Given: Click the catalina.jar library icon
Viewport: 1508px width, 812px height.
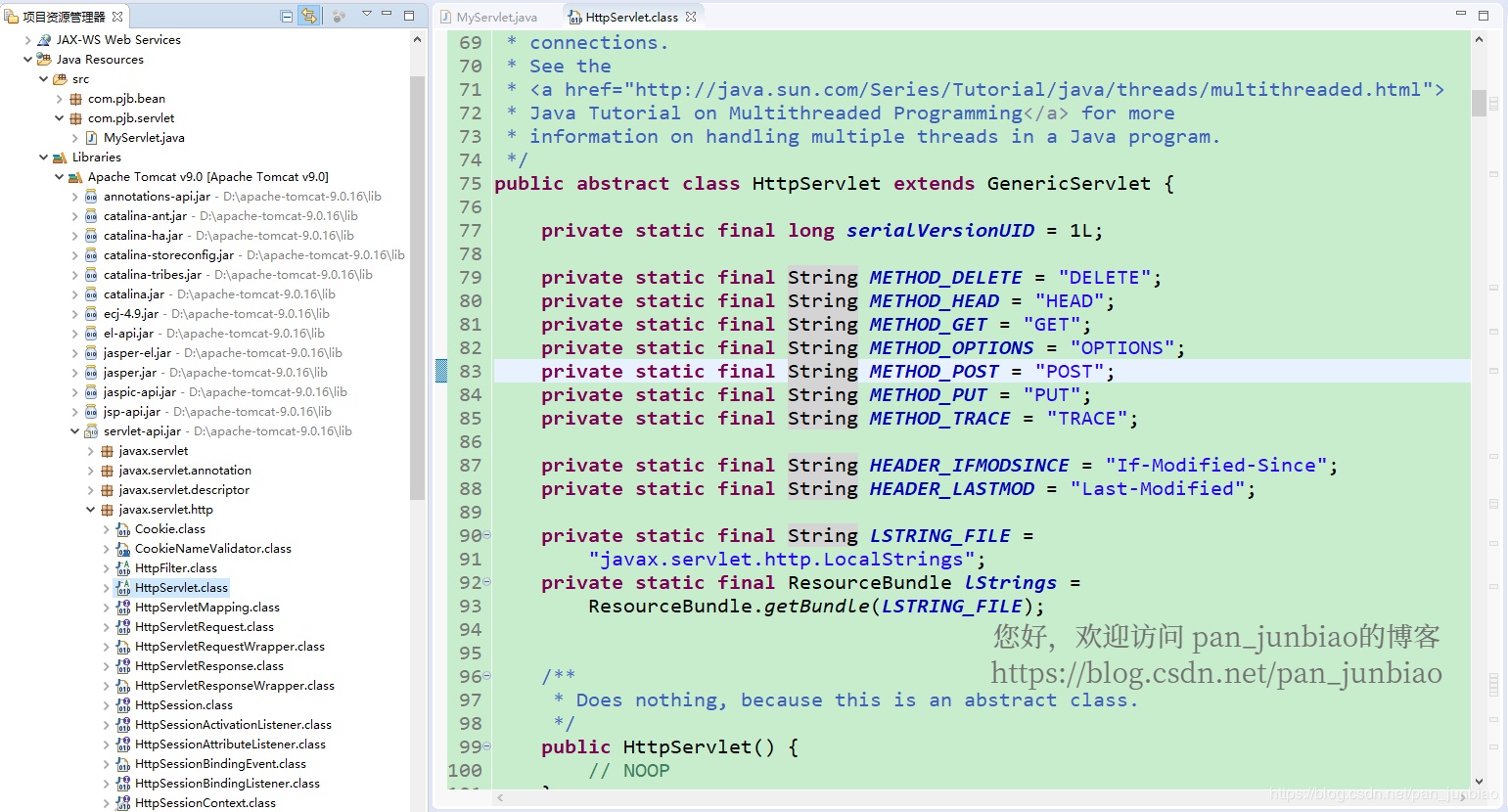Looking at the screenshot, I should pos(90,293).
